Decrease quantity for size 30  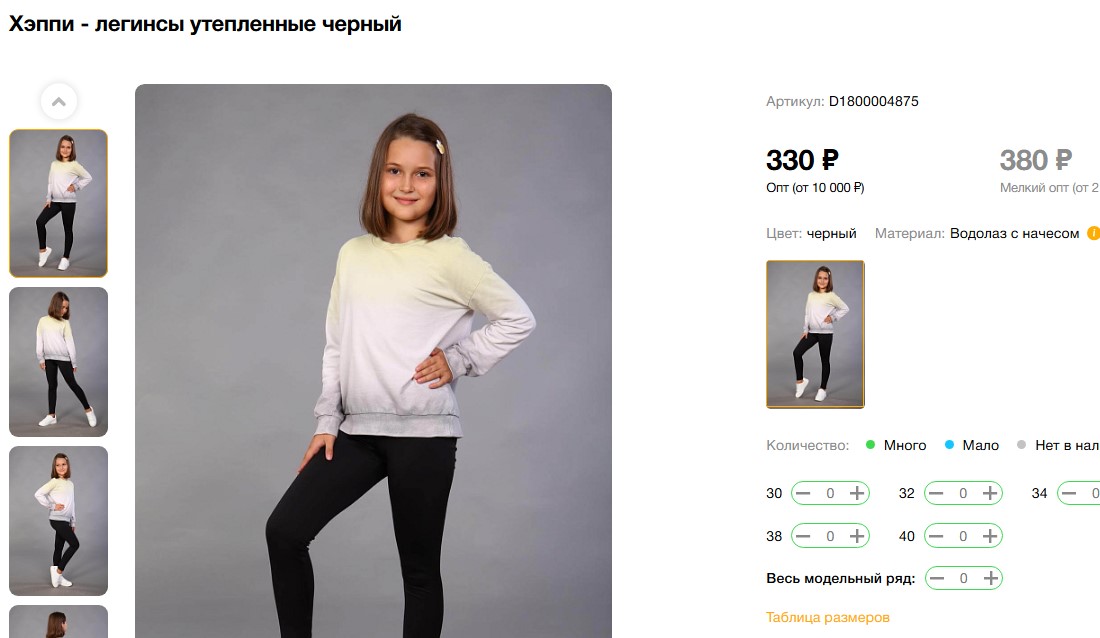(803, 493)
